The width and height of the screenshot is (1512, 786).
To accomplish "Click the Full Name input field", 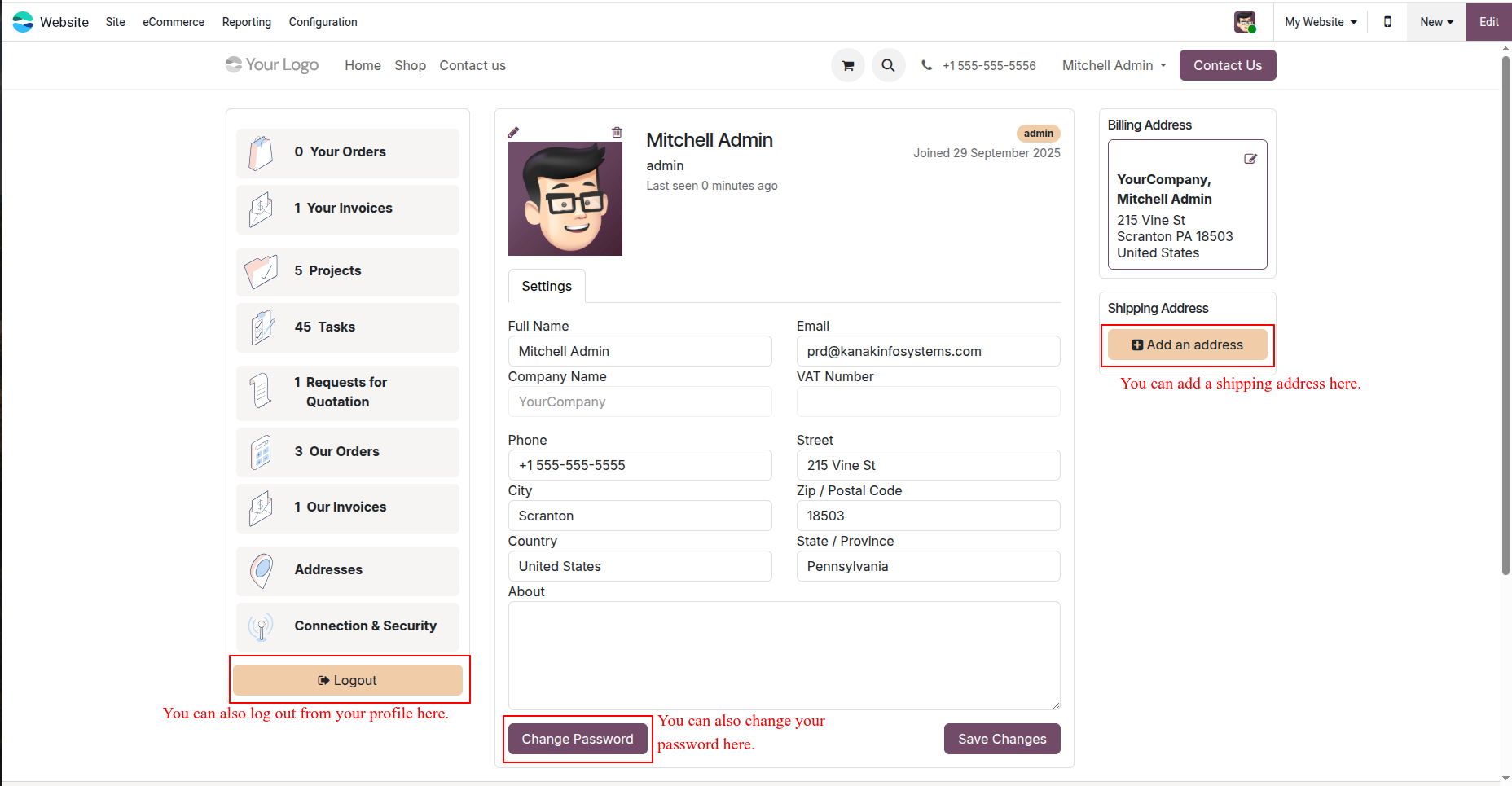I will click(640, 351).
